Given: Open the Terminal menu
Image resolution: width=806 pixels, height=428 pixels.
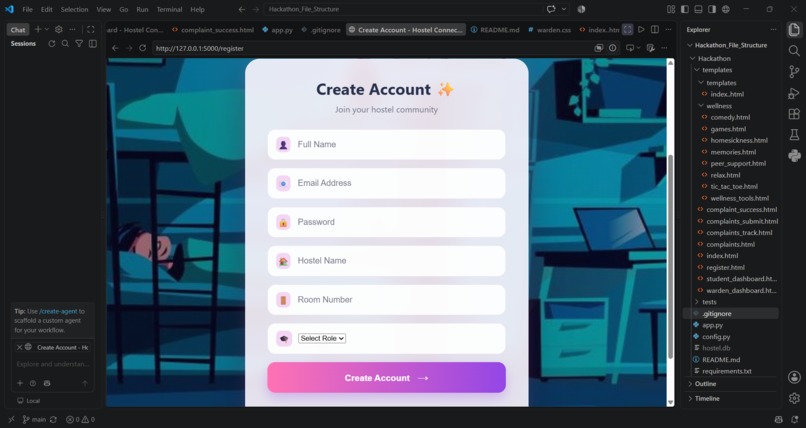Looking at the screenshot, I should coord(169,9).
